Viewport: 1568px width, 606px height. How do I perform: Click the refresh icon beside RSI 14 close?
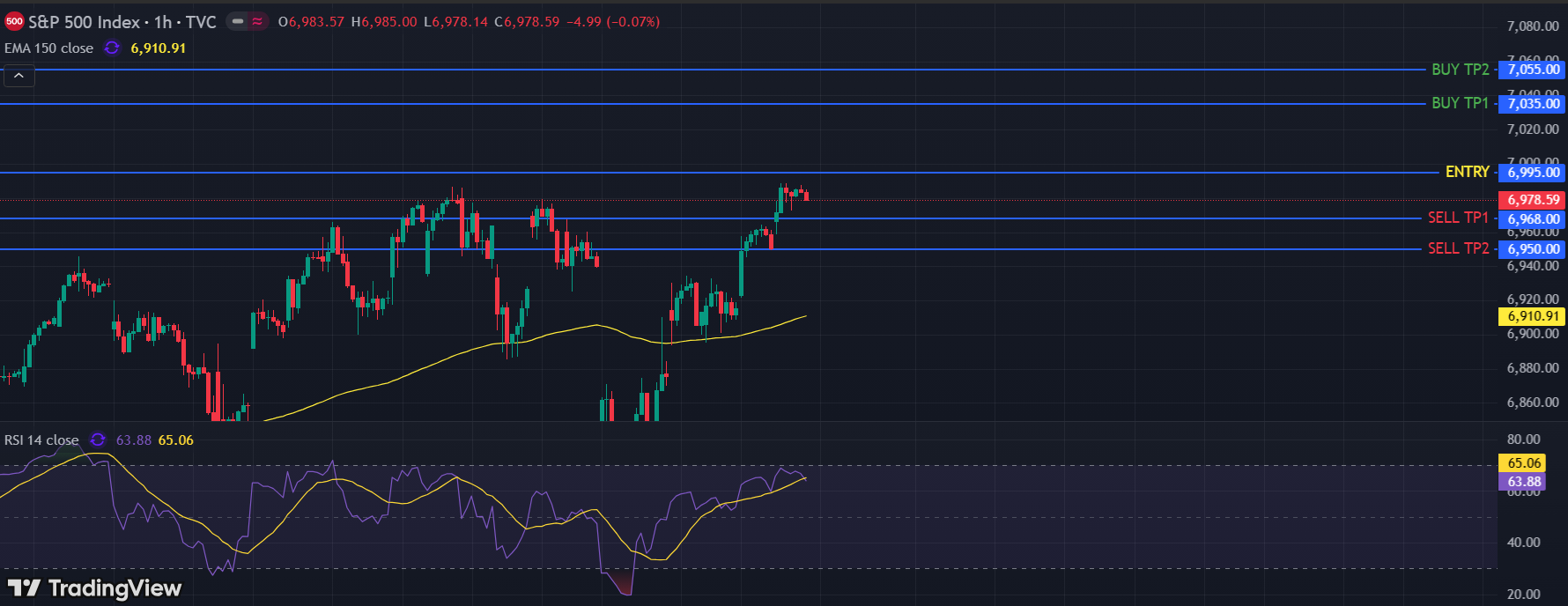pos(98,440)
